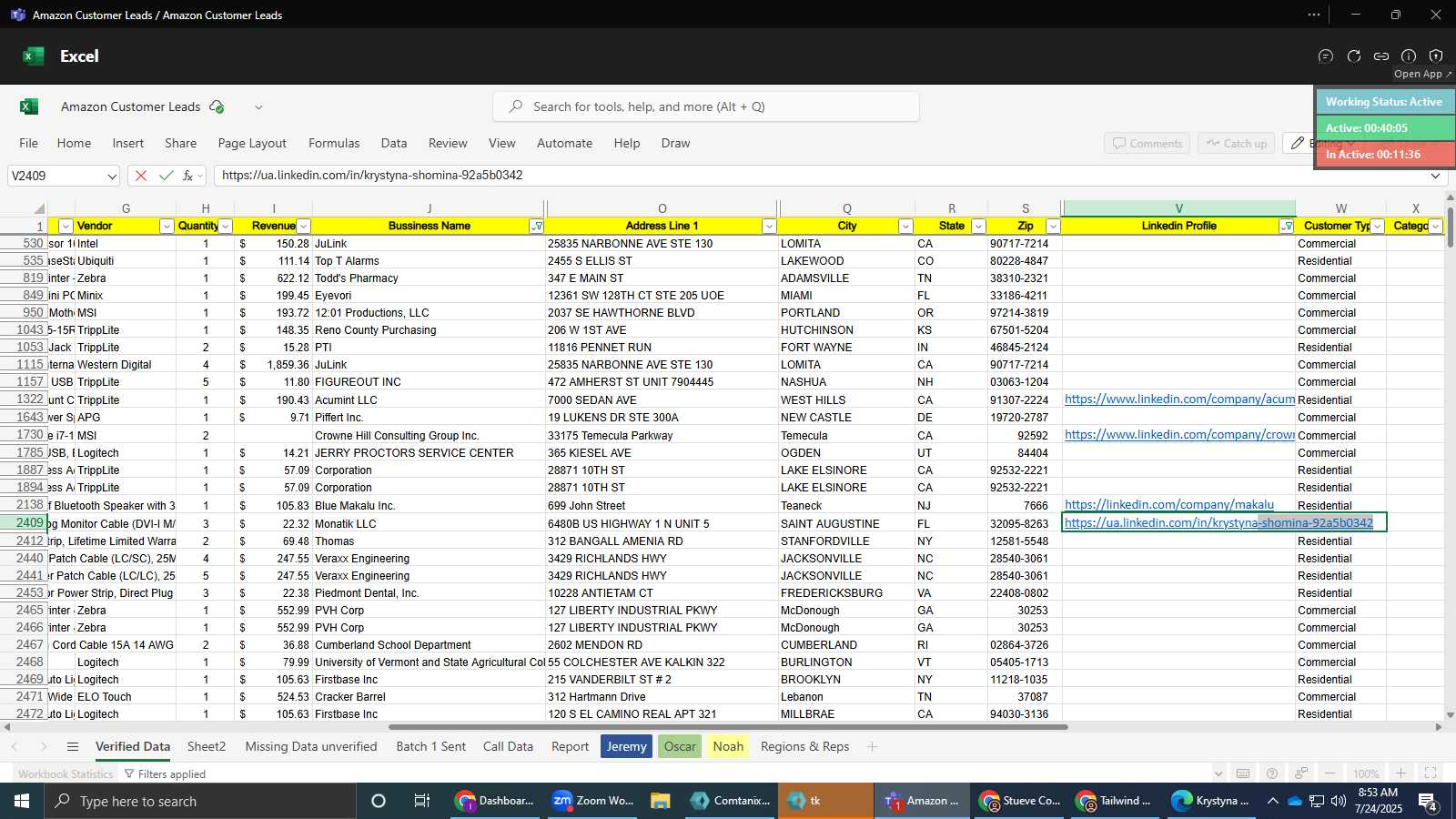Image resolution: width=1456 pixels, height=819 pixels.
Task: Click the Catch up button
Action: pos(1236,144)
